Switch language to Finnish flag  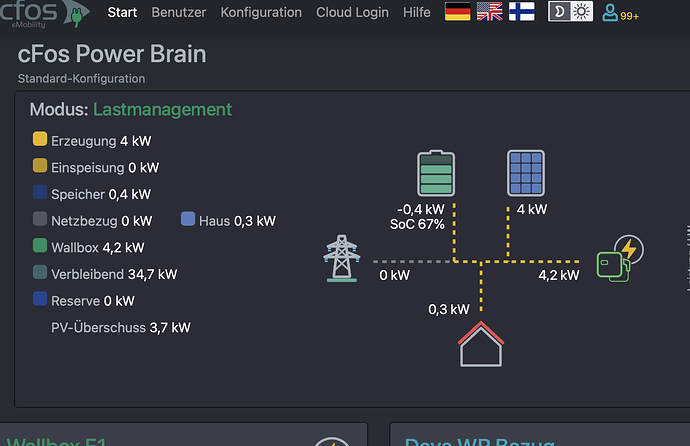(522, 11)
